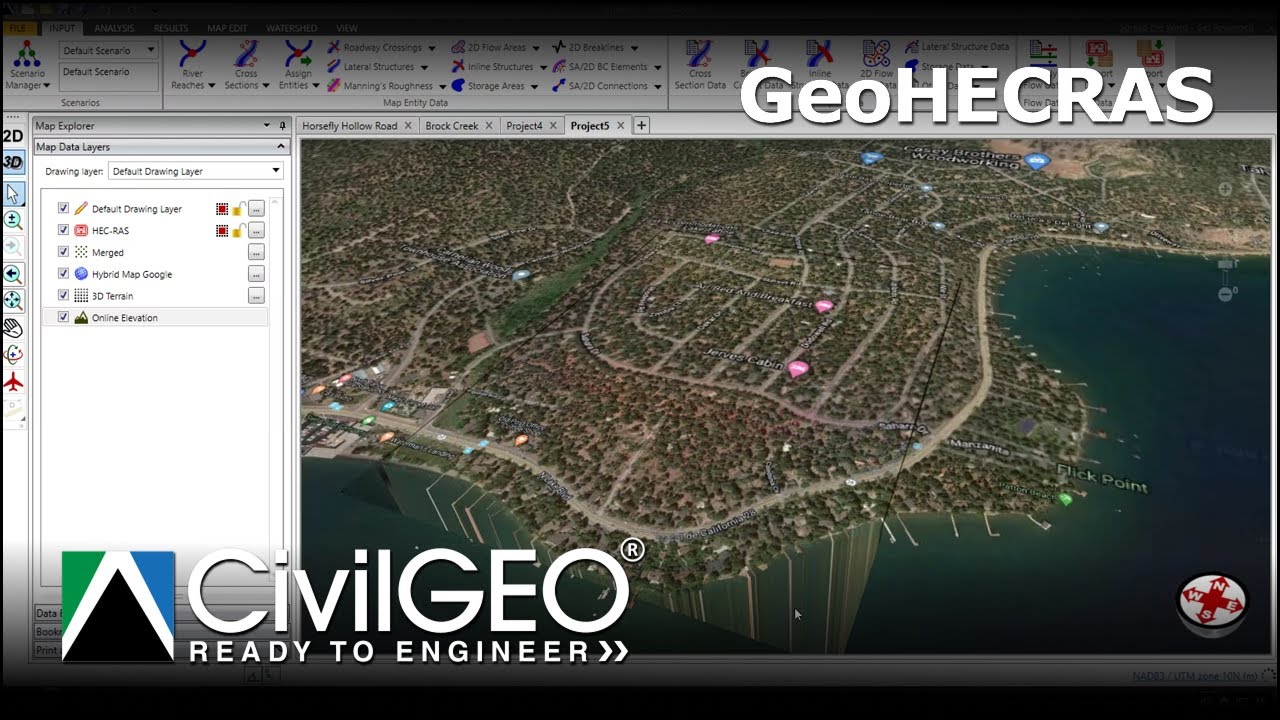Close the Project5 tab

coord(621,126)
